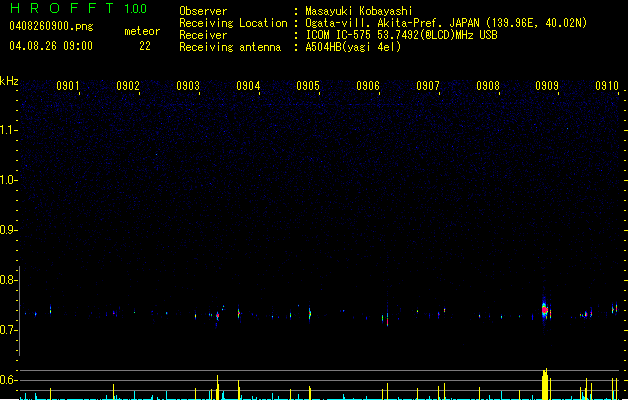The height and width of the screenshot is (400, 629).
Task: Click the 0903 time marker
Action: point(188,86)
